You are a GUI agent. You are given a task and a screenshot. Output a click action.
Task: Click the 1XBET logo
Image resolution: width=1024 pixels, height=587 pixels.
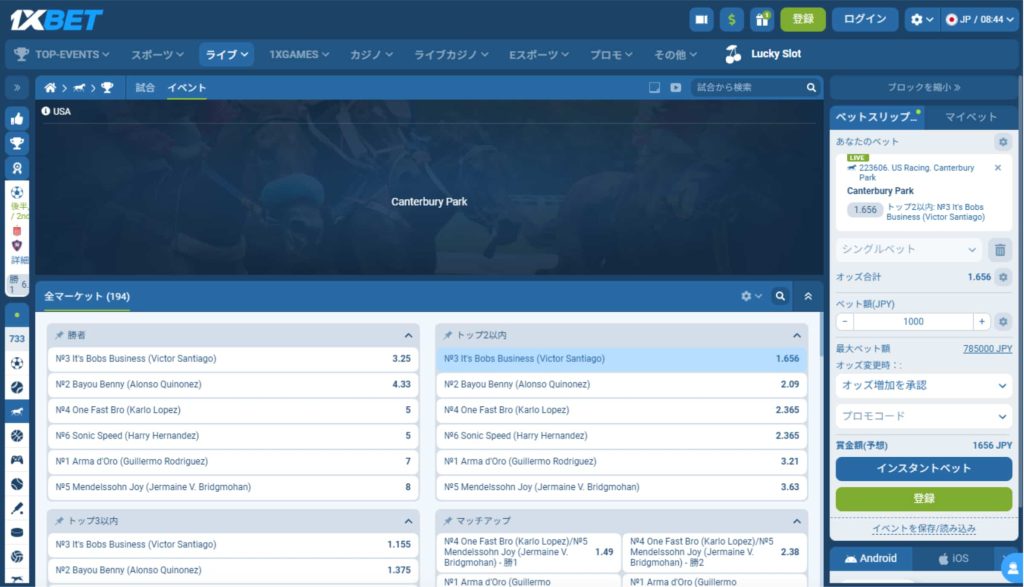56,20
